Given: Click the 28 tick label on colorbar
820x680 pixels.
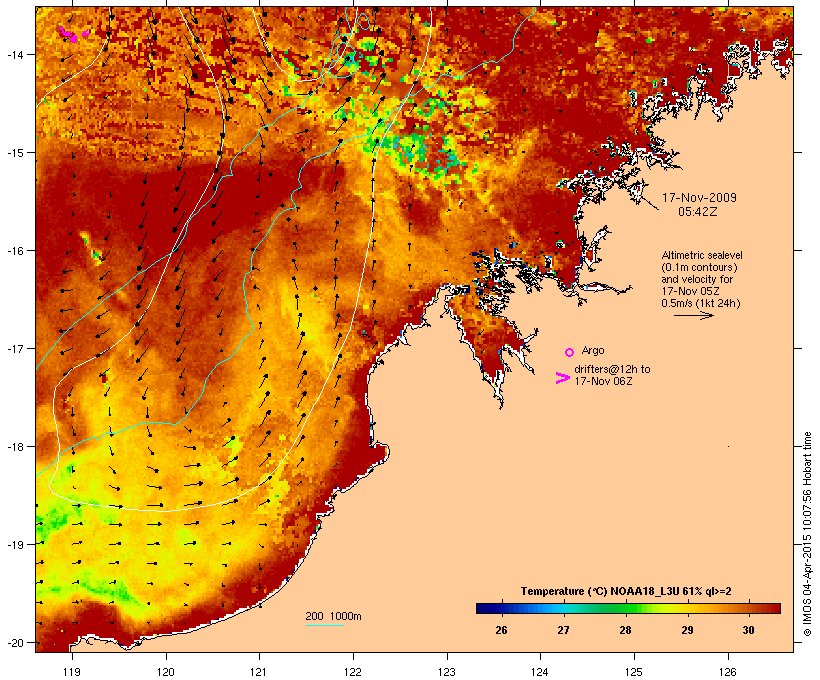Looking at the screenshot, I should coord(625,630).
